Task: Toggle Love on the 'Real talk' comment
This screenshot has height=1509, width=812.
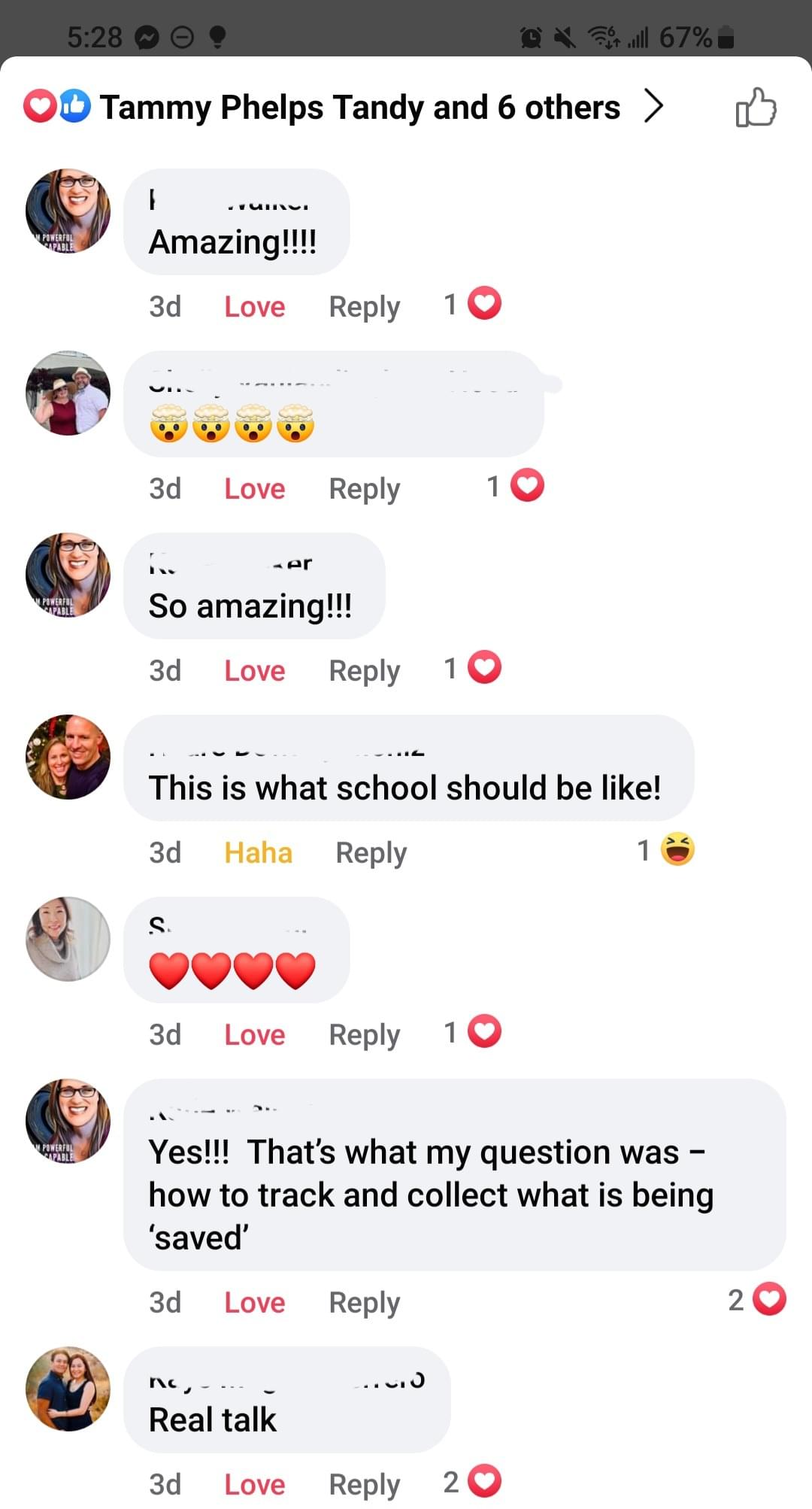Action: [254, 1485]
